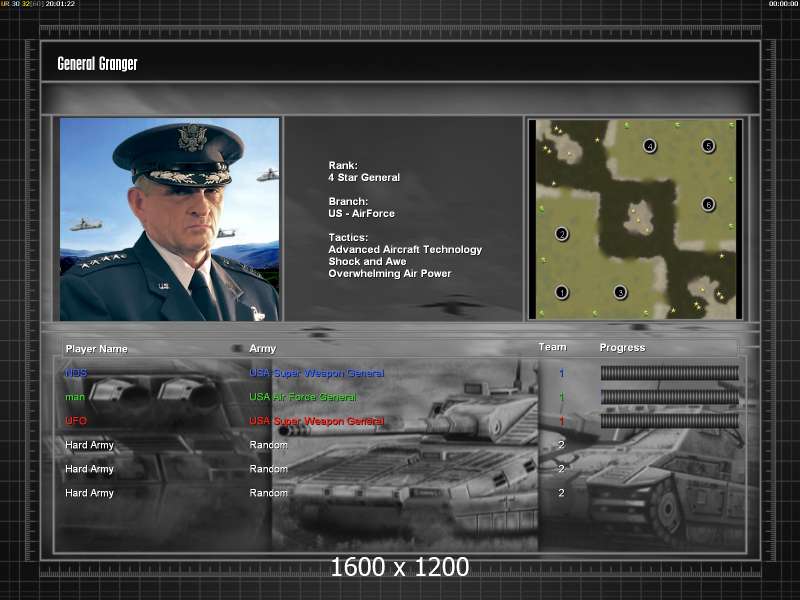Click 'Advanced Aircraft Technology' tactic text

[x=405, y=249]
